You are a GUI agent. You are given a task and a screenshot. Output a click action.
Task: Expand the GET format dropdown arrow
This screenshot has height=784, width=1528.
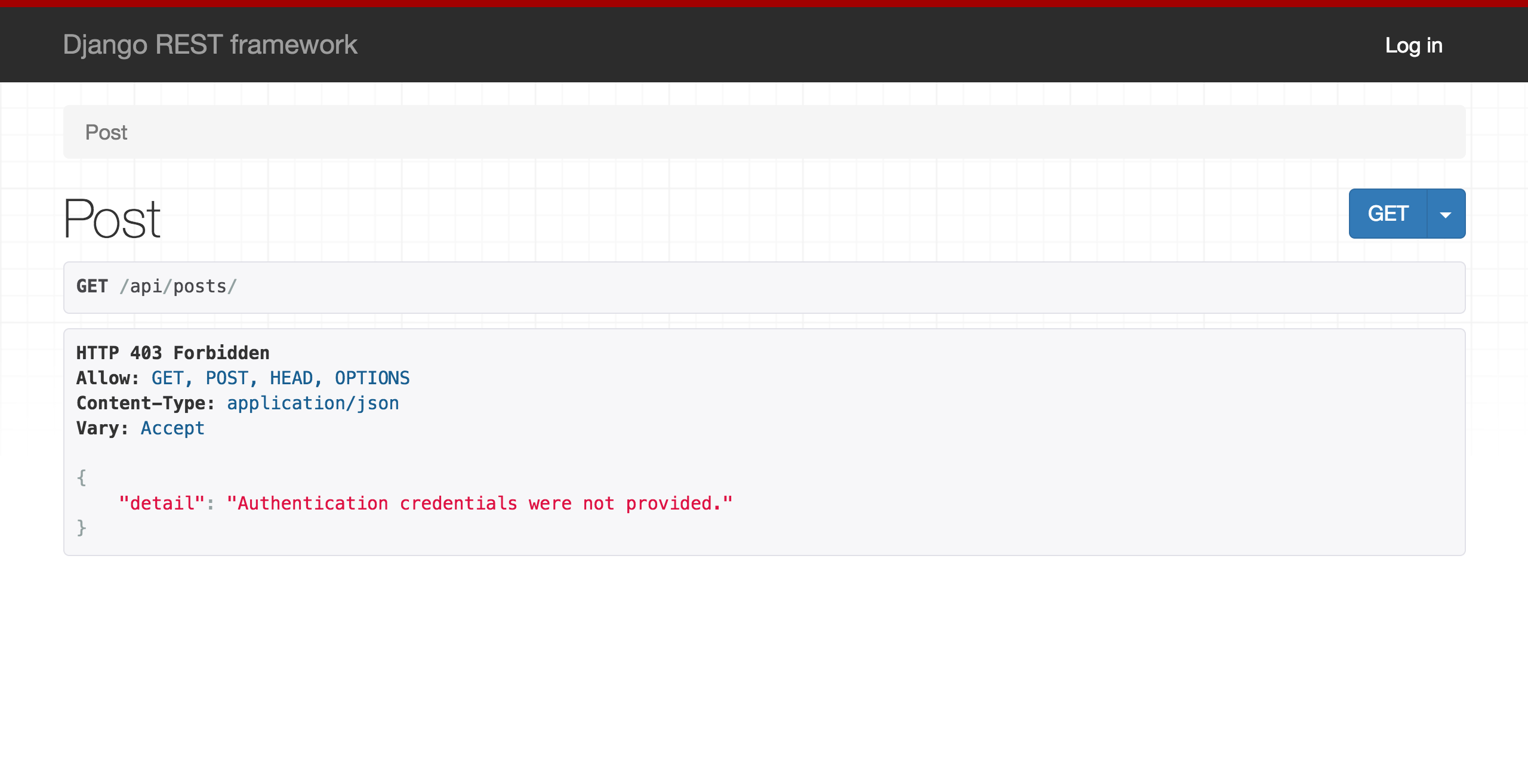pyautogui.click(x=1446, y=214)
